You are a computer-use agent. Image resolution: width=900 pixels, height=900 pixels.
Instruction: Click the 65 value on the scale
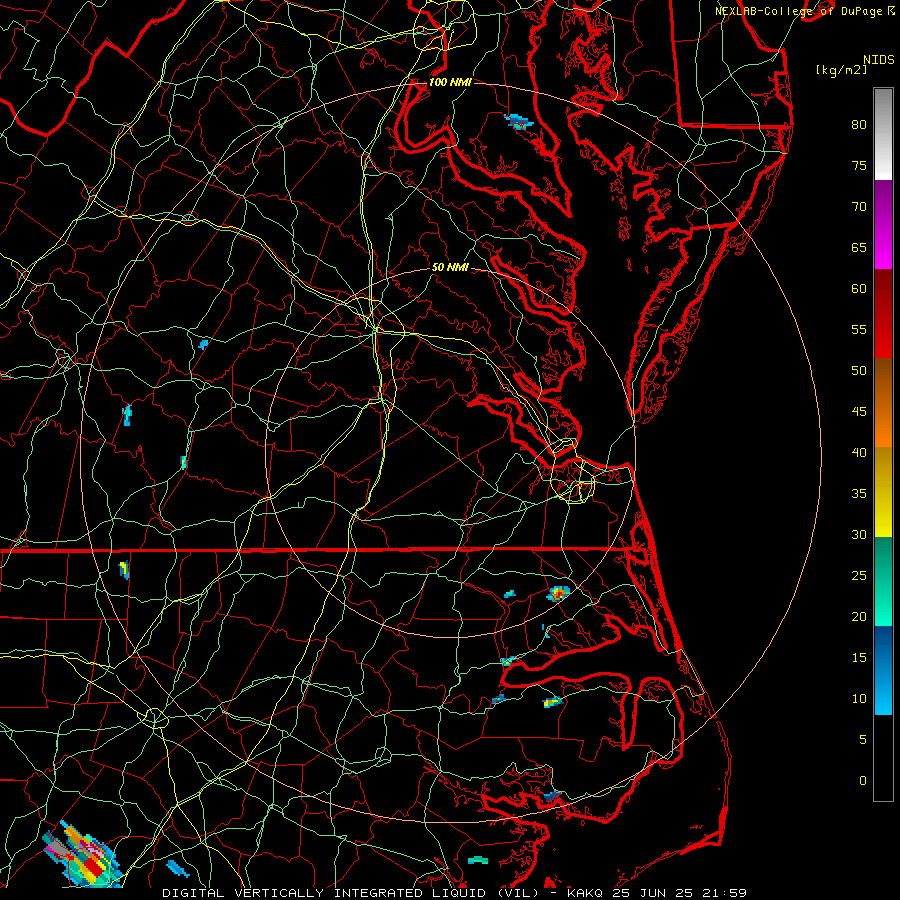[x=859, y=247]
